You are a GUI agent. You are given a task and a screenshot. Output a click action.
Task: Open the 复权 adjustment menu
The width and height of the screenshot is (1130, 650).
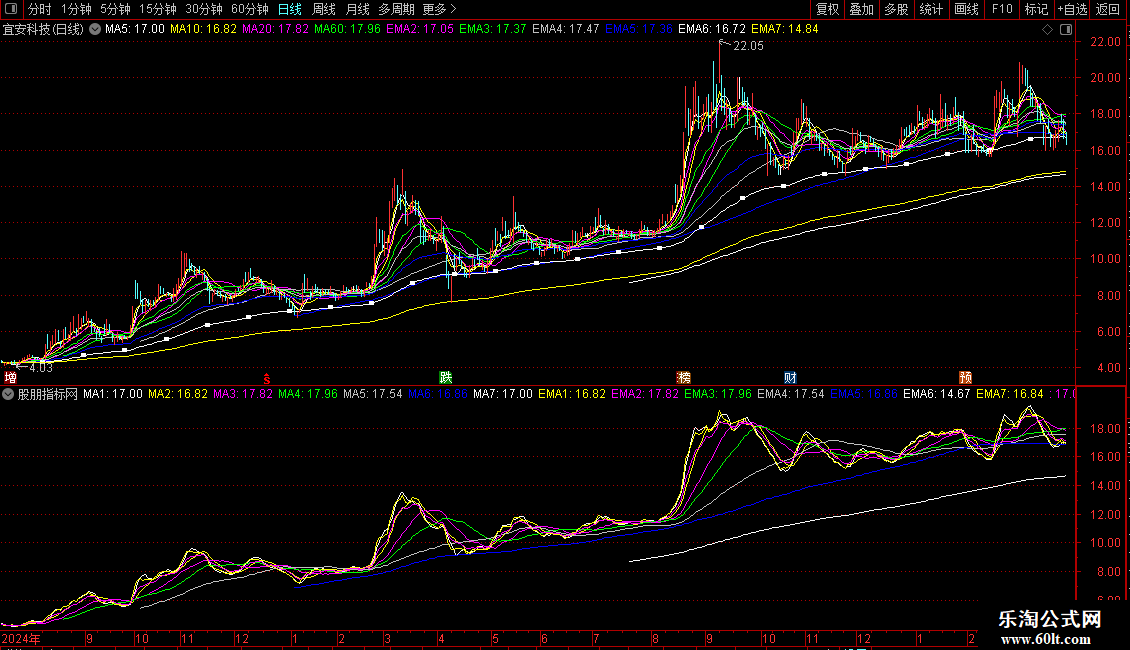coord(827,9)
